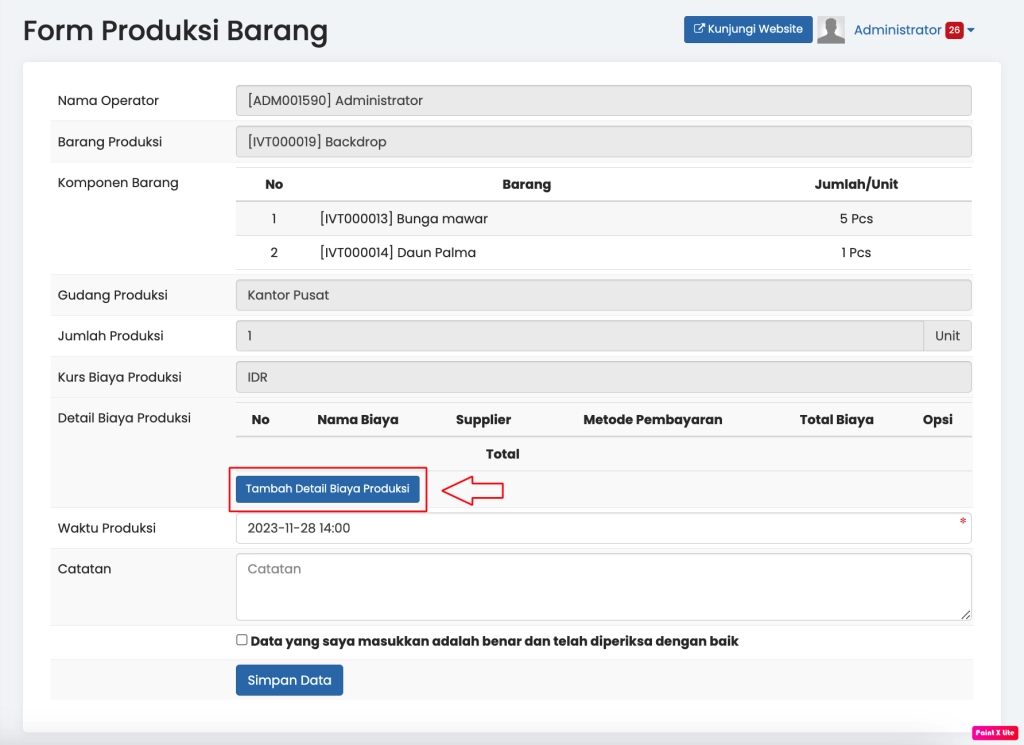This screenshot has width=1024, height=745.
Task: Select the Daun Palma component row
Action: [x=603, y=253]
